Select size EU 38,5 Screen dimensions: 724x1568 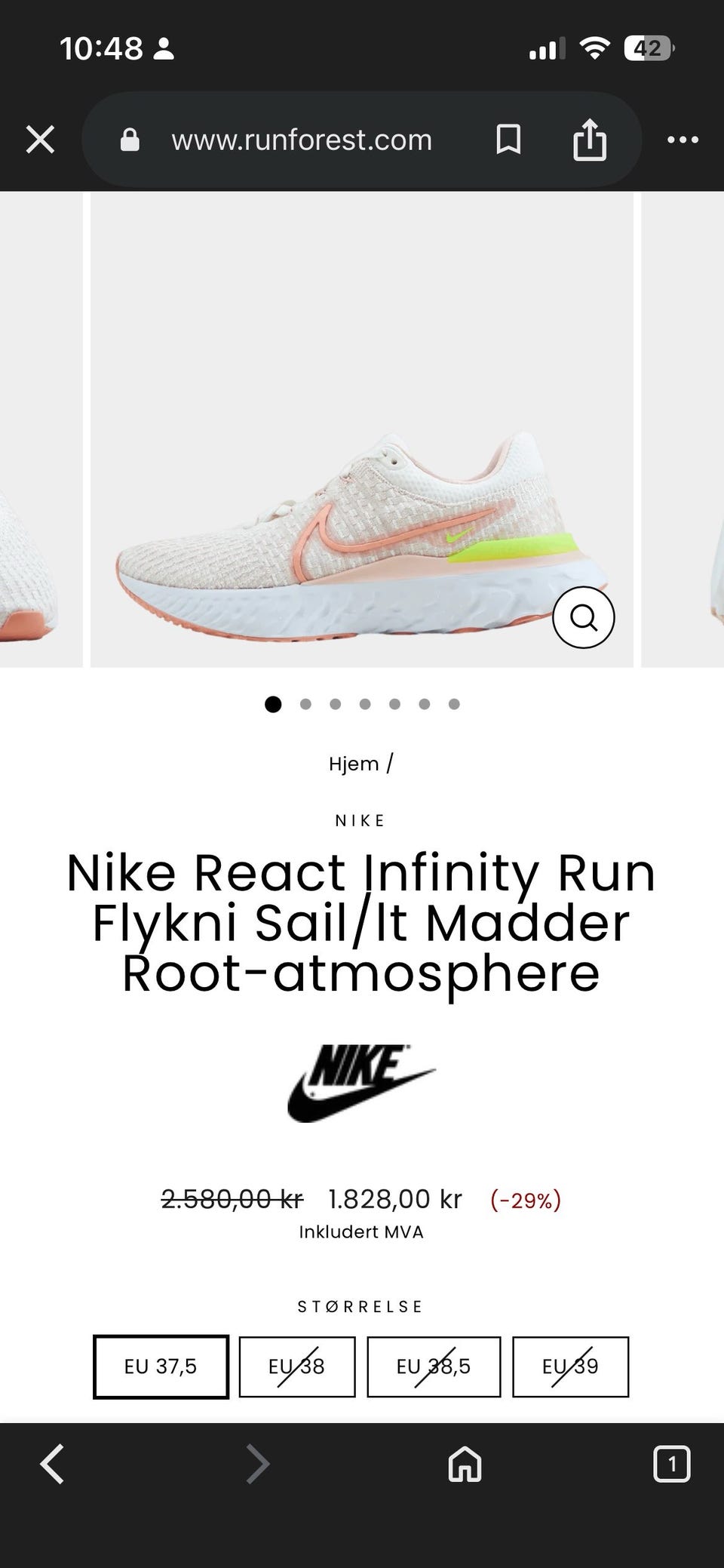coord(434,1367)
